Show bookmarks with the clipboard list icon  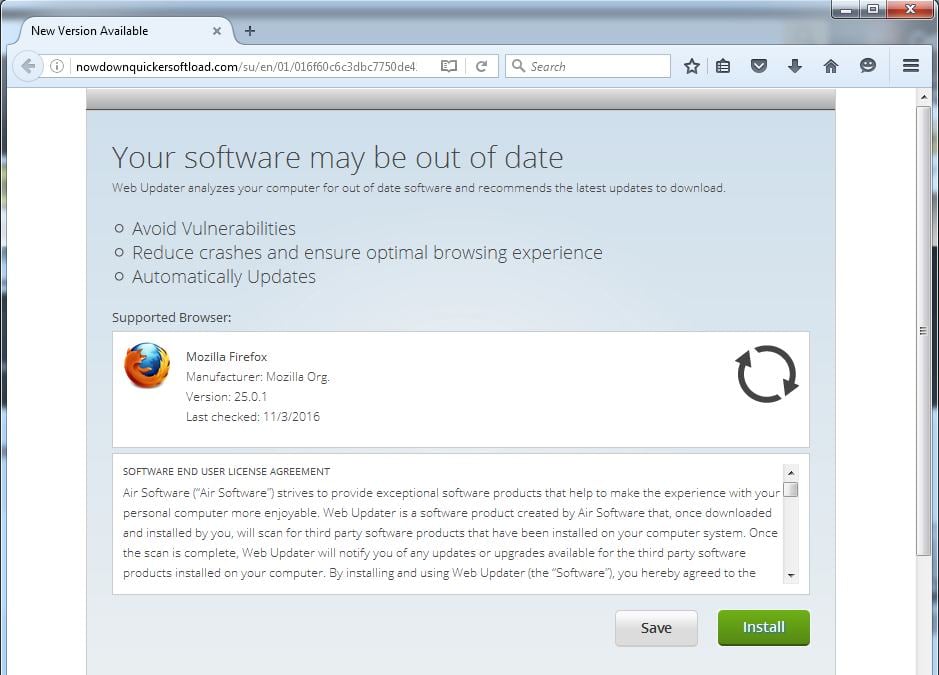pyautogui.click(x=723, y=66)
